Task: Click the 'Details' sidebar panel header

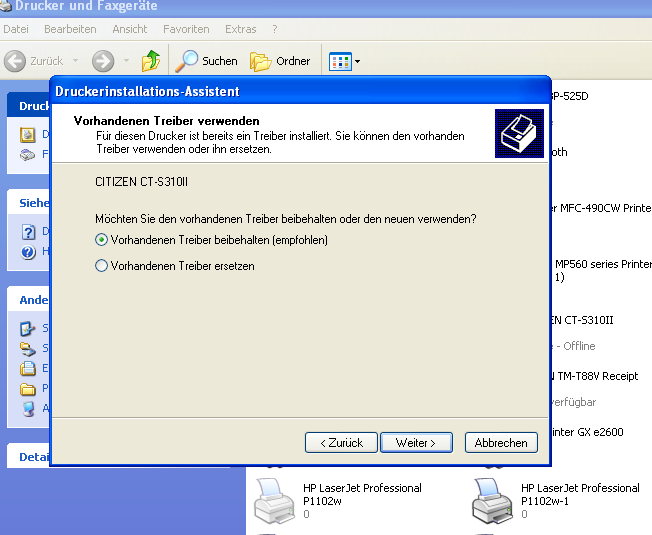Action: point(28,457)
